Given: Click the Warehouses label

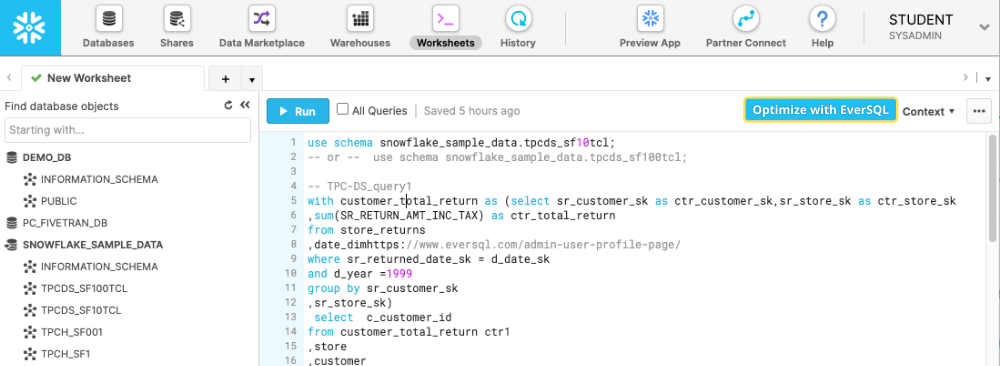Looking at the screenshot, I should tap(360, 43).
